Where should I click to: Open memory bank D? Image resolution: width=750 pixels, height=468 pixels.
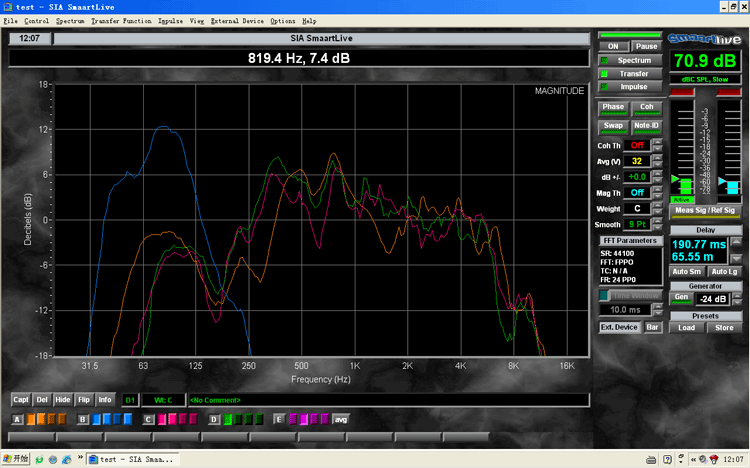tap(214, 420)
